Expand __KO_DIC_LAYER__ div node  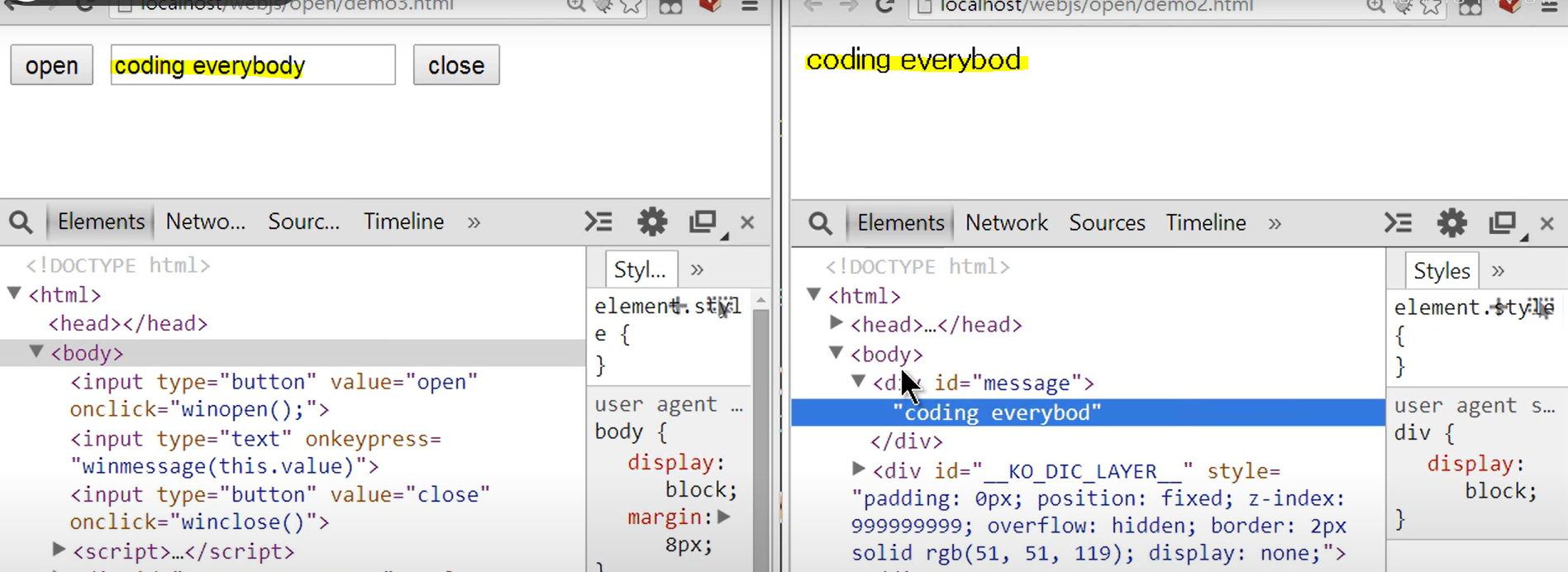(859, 469)
